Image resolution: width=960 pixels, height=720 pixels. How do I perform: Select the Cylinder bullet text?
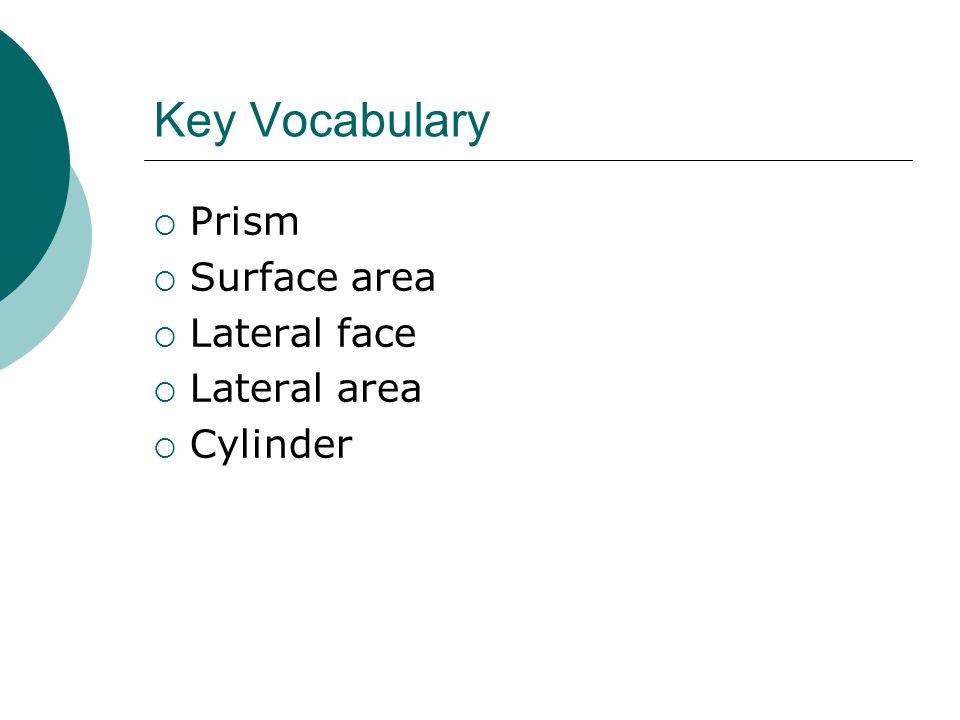pyautogui.click(x=271, y=446)
